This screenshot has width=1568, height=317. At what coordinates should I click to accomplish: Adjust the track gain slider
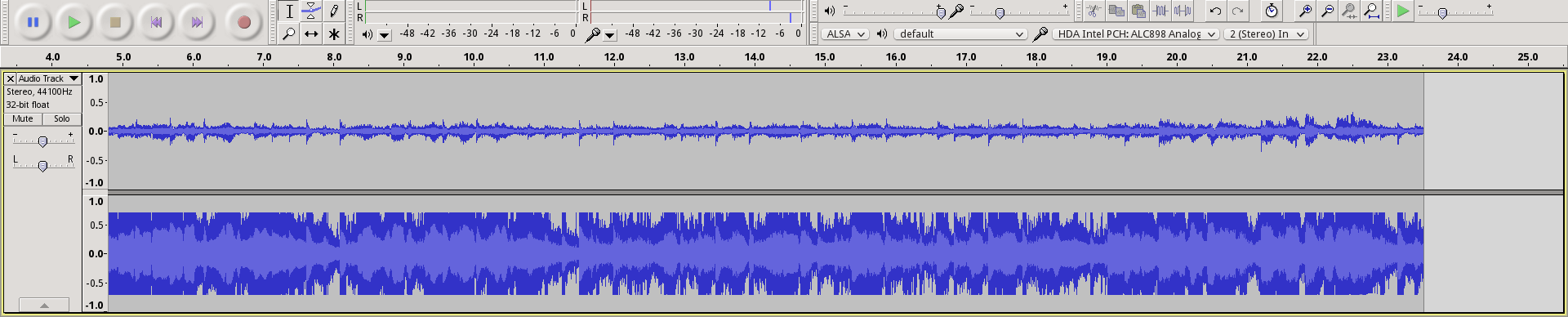click(42, 141)
